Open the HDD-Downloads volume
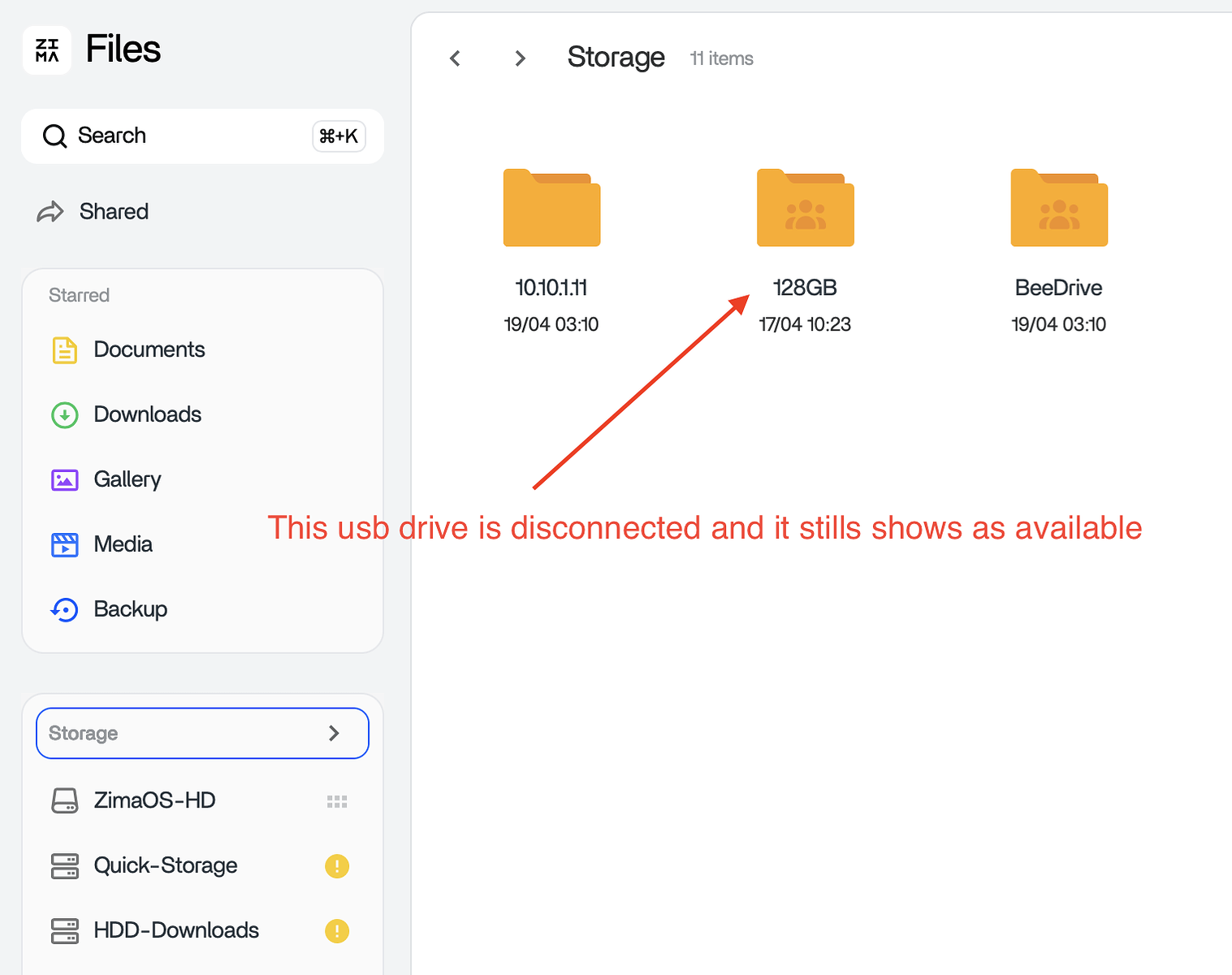This screenshot has width=1232, height=975. (x=176, y=930)
